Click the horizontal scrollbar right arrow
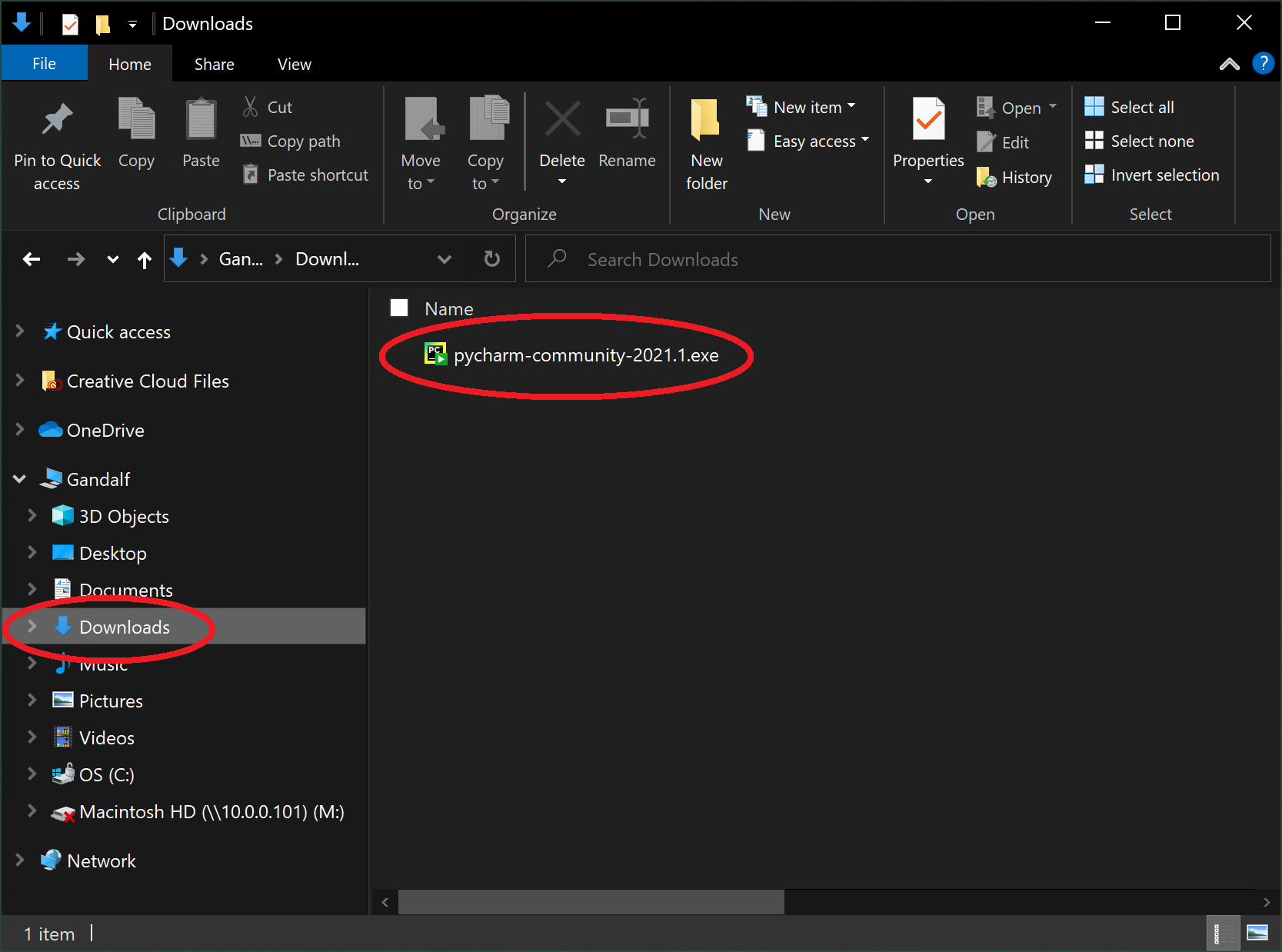Screen dimensions: 1282x952 (x=1267, y=902)
